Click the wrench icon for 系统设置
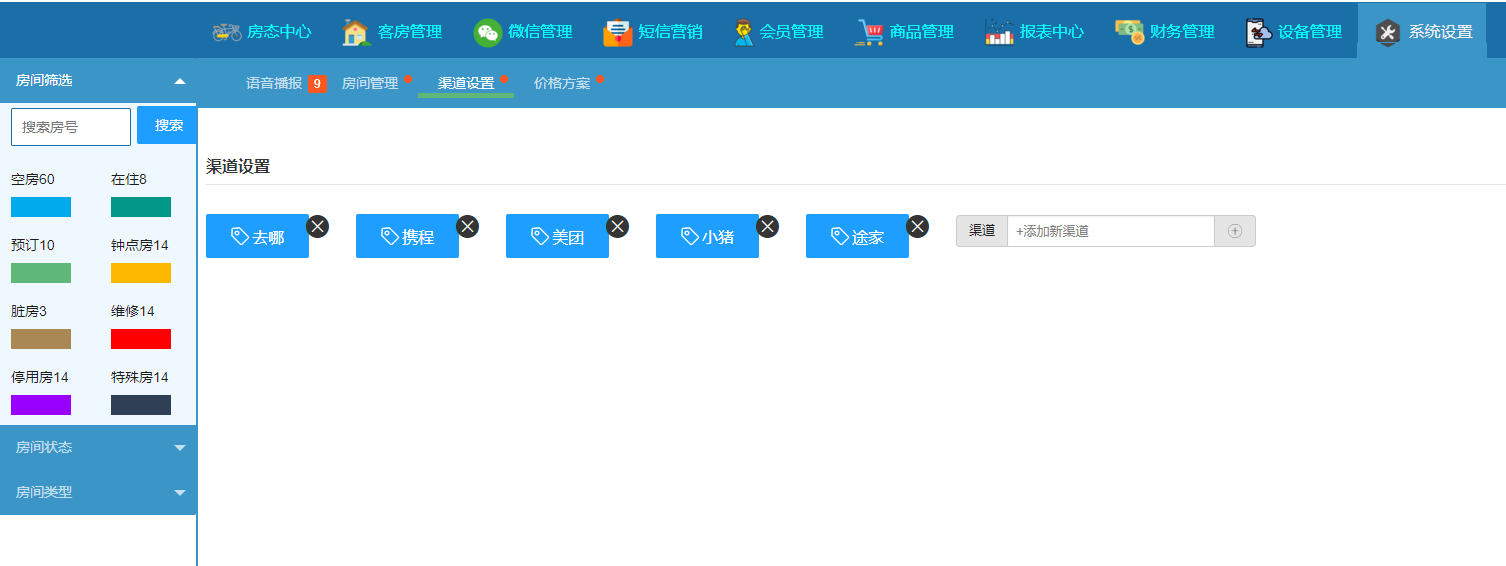 click(1387, 32)
